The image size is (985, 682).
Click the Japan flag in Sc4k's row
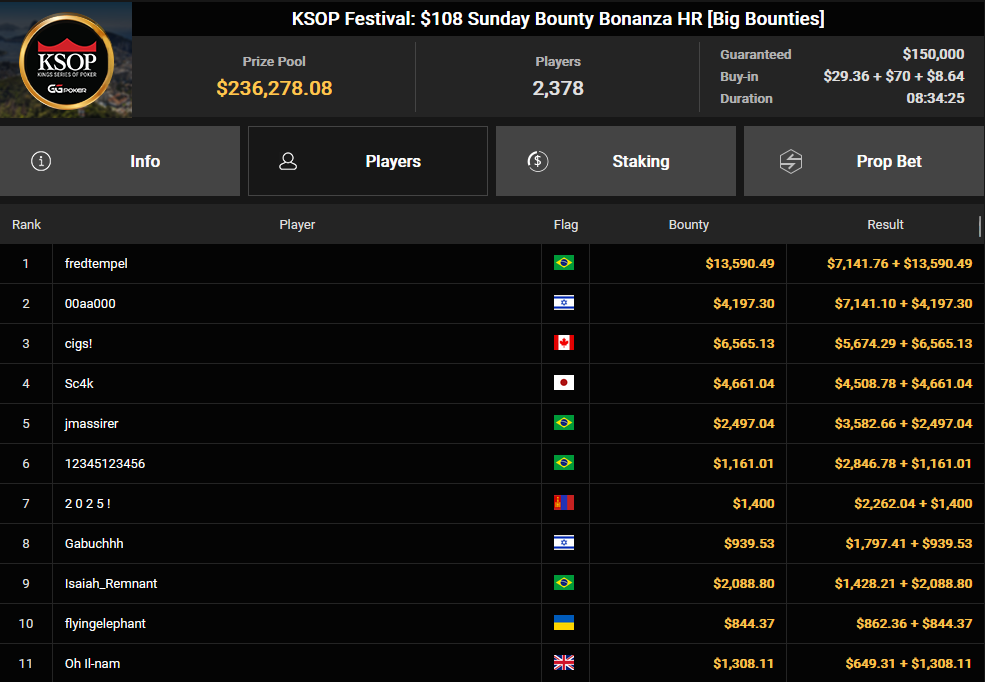[x=563, y=382]
